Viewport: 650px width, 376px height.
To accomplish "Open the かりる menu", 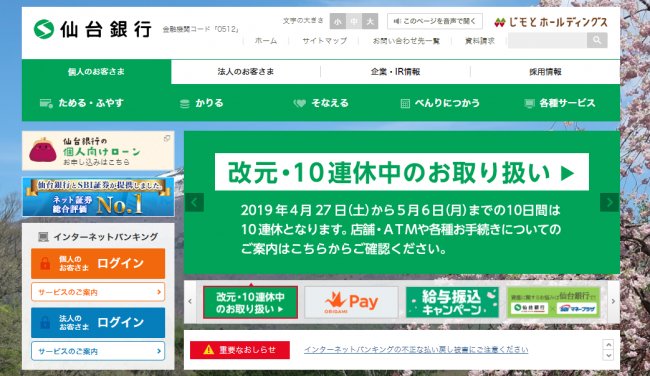I will point(201,103).
